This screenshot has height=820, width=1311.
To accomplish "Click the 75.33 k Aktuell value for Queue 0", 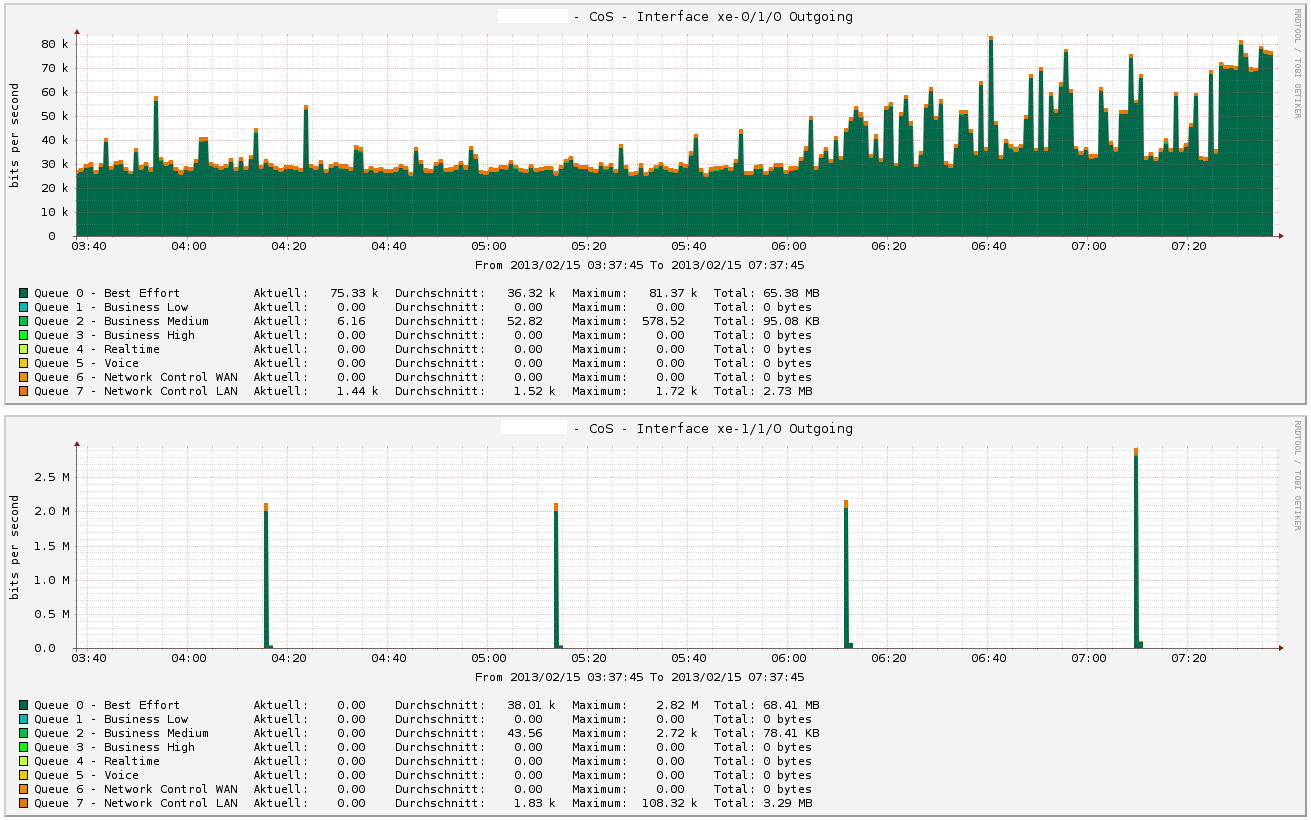I will (354, 293).
